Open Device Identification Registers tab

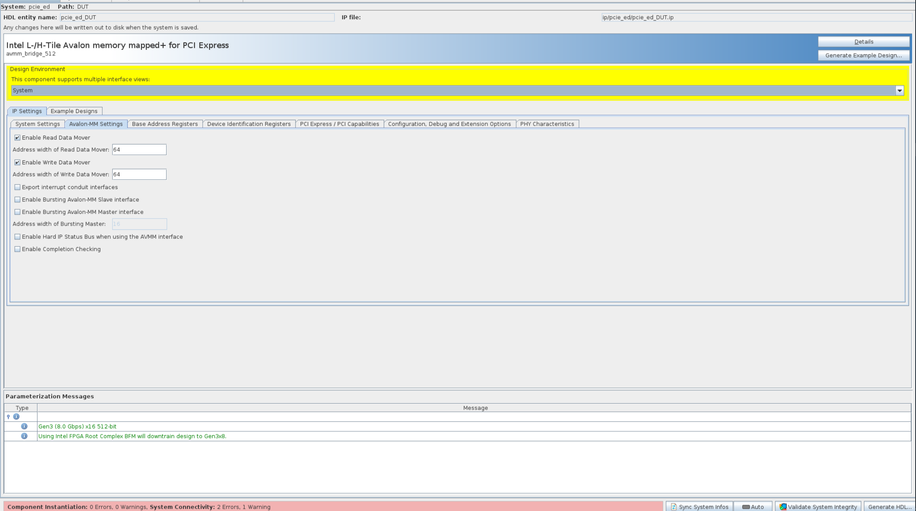coord(249,124)
